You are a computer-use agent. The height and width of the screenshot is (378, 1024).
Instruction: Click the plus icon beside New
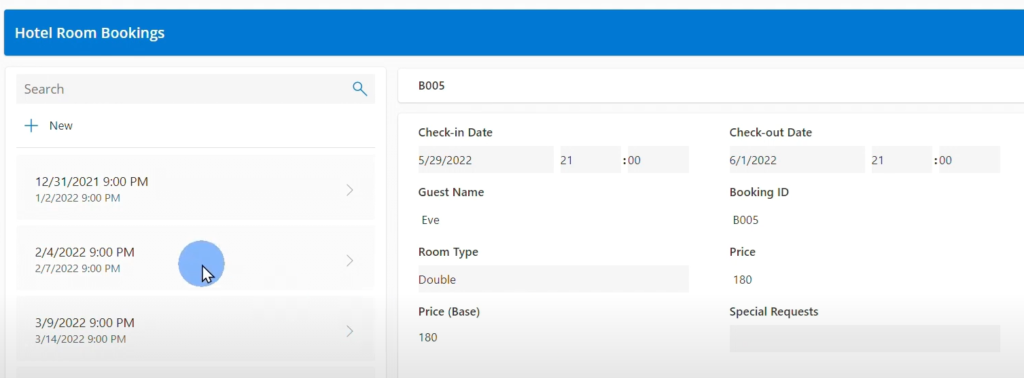(x=31, y=125)
